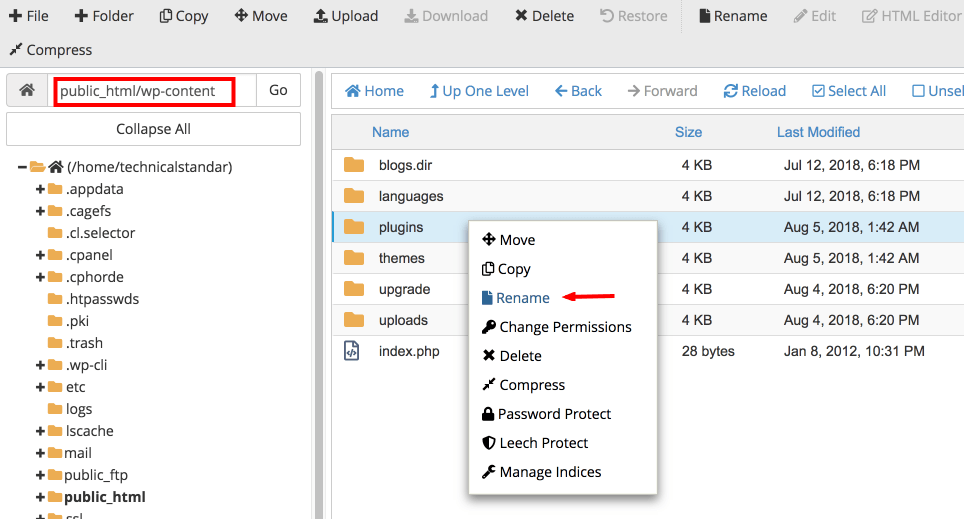Pick Password Protect from the context menu
Screen dimensions: 964x519
554,414
